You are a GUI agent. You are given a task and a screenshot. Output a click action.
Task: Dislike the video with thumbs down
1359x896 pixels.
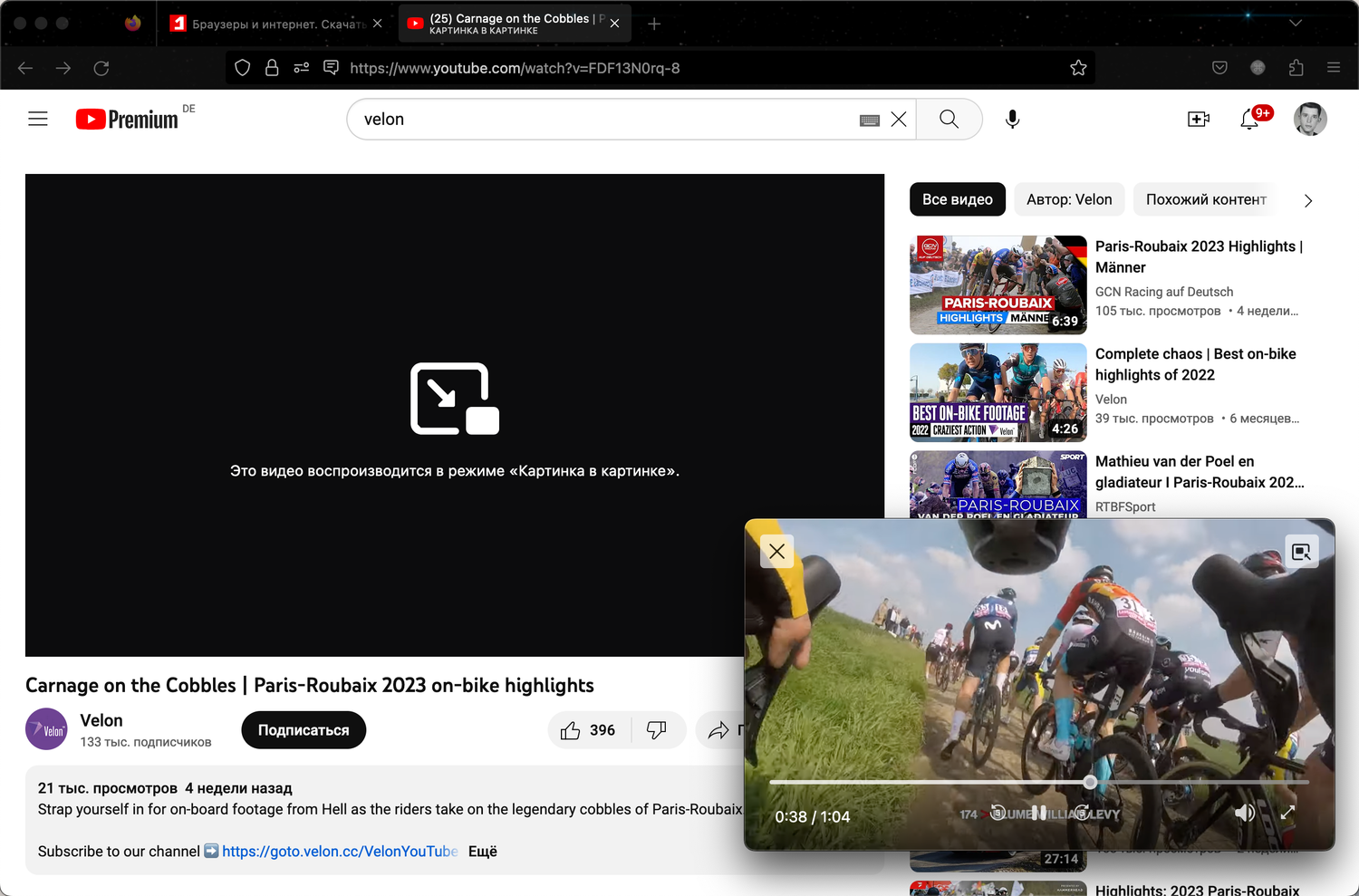(658, 730)
